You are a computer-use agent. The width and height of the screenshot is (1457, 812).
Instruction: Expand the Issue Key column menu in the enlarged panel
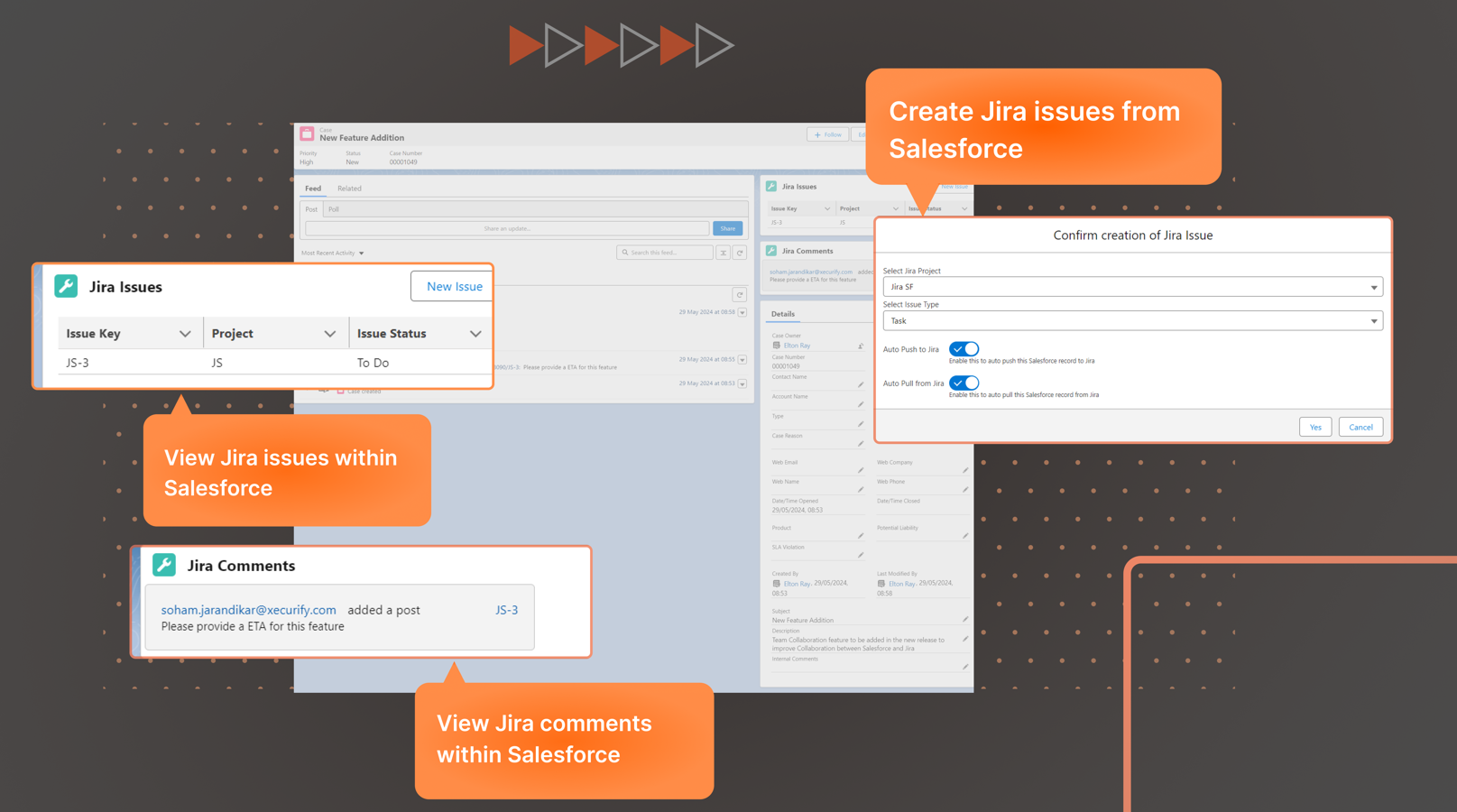(x=185, y=334)
